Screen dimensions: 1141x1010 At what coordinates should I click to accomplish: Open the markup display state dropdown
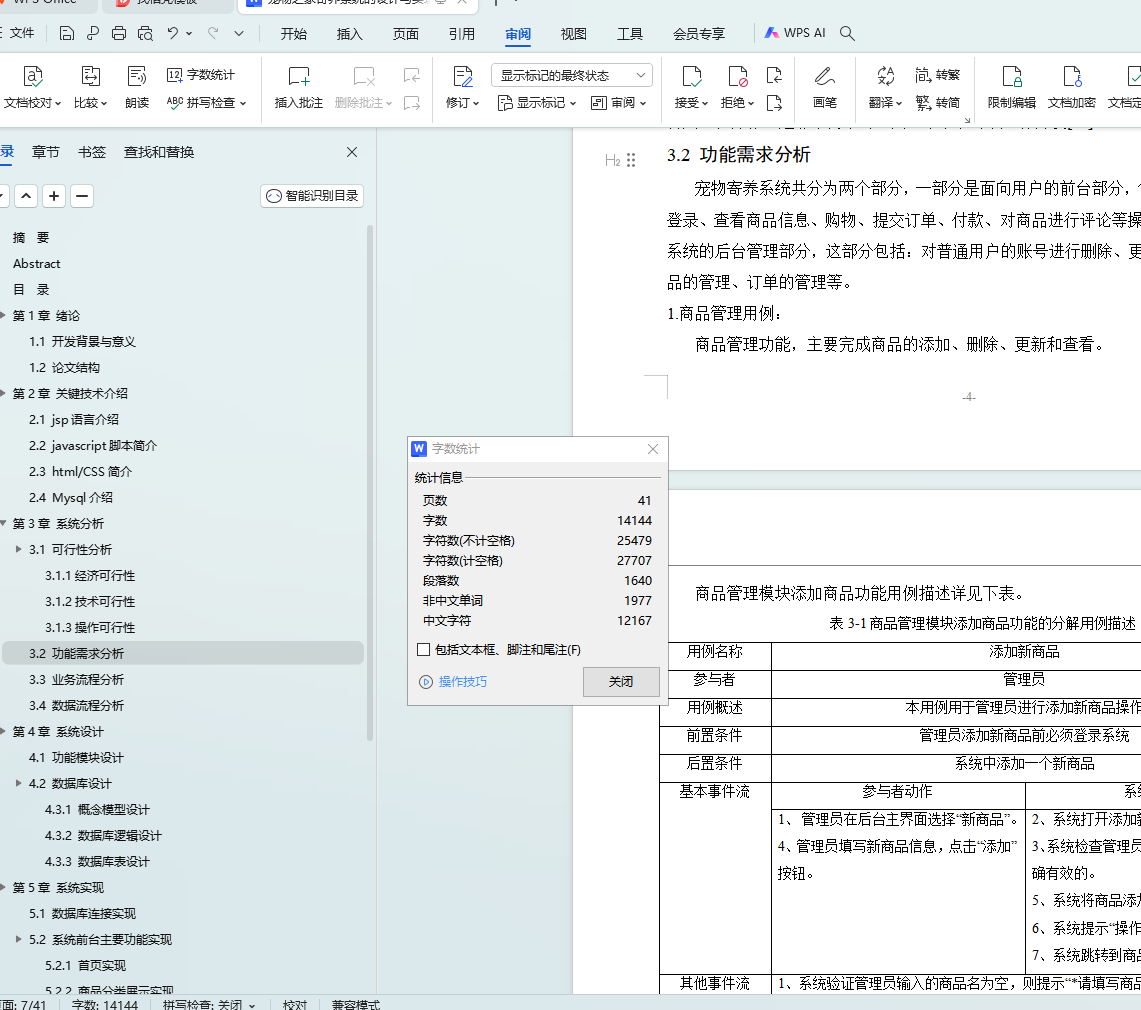pyautogui.click(x=571, y=75)
